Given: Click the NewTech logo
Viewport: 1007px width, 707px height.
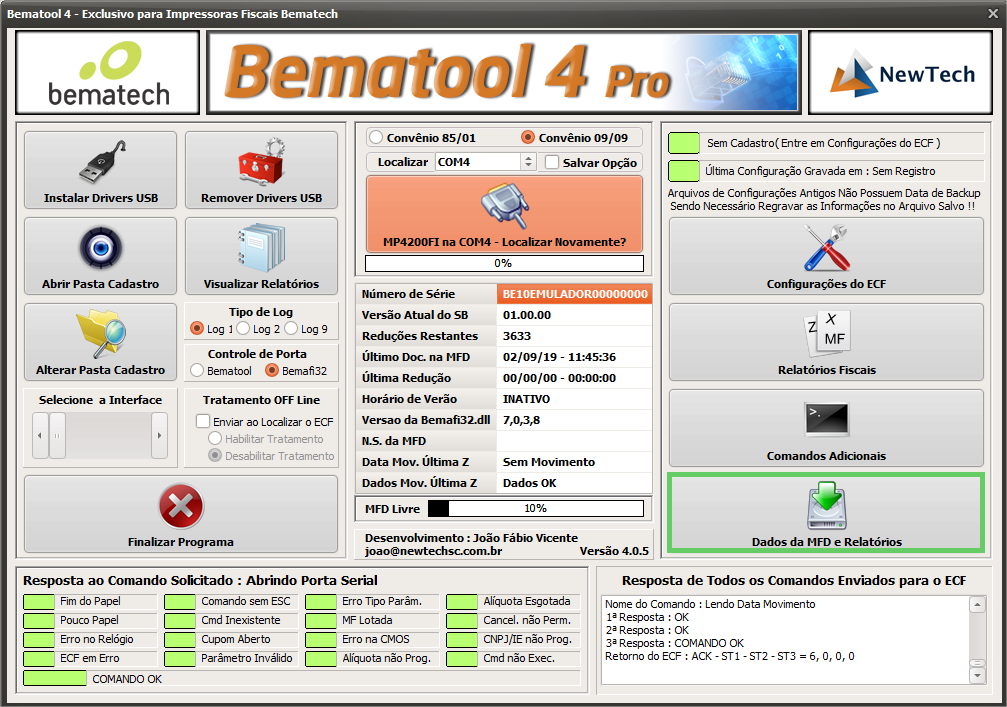Looking at the screenshot, I should [901, 73].
